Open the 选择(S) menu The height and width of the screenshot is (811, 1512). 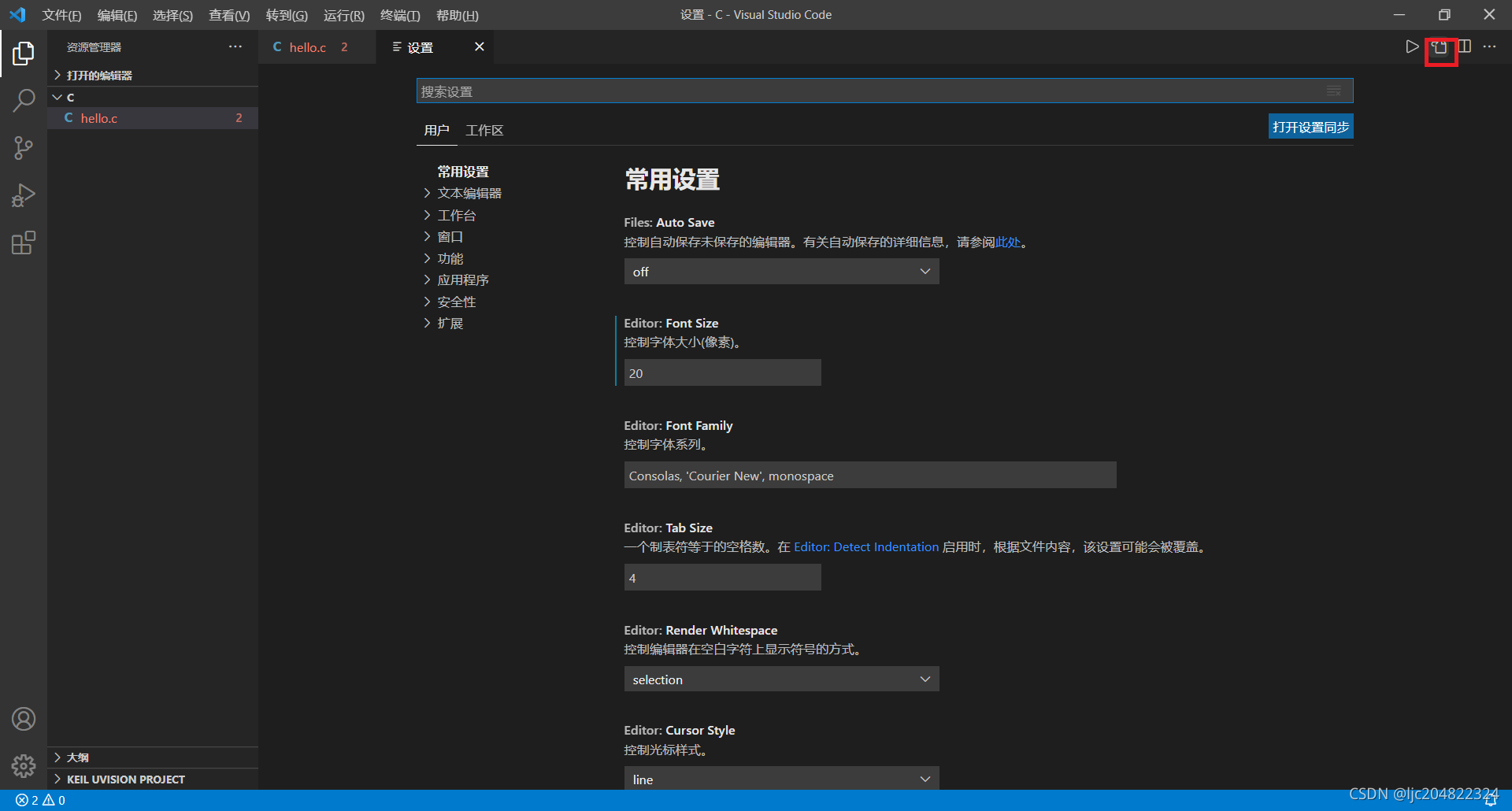pos(172,15)
